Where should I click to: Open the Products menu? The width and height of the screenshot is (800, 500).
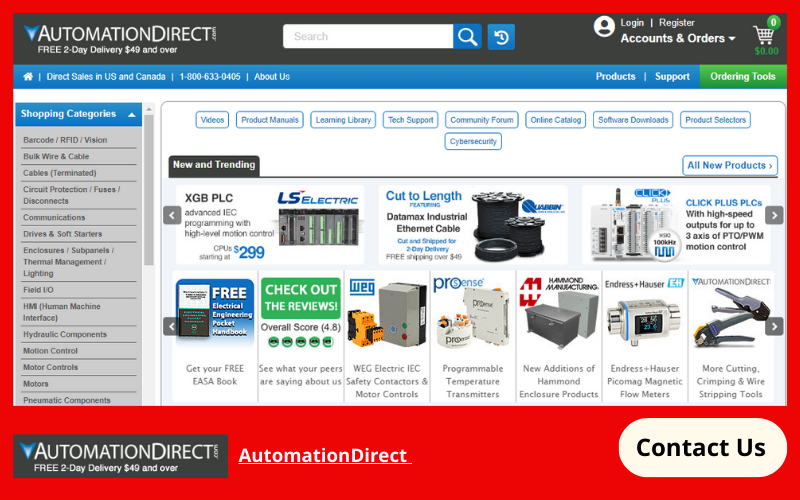pos(615,77)
